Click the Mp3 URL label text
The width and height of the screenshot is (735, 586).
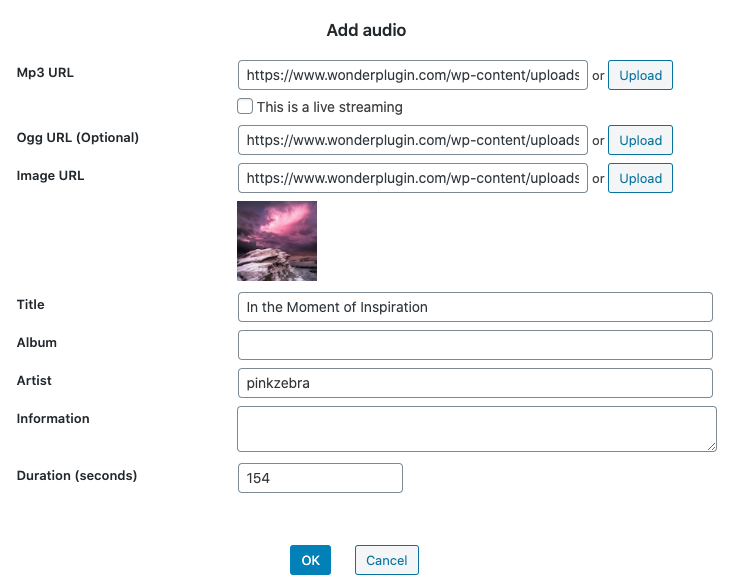45,73
